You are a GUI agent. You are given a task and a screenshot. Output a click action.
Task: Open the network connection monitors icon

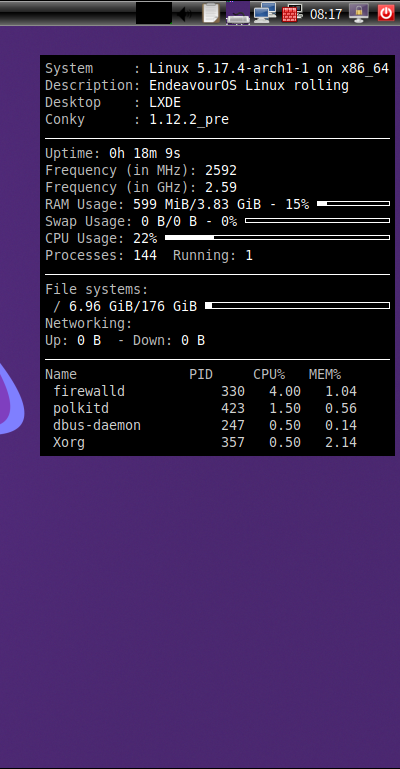click(265, 13)
